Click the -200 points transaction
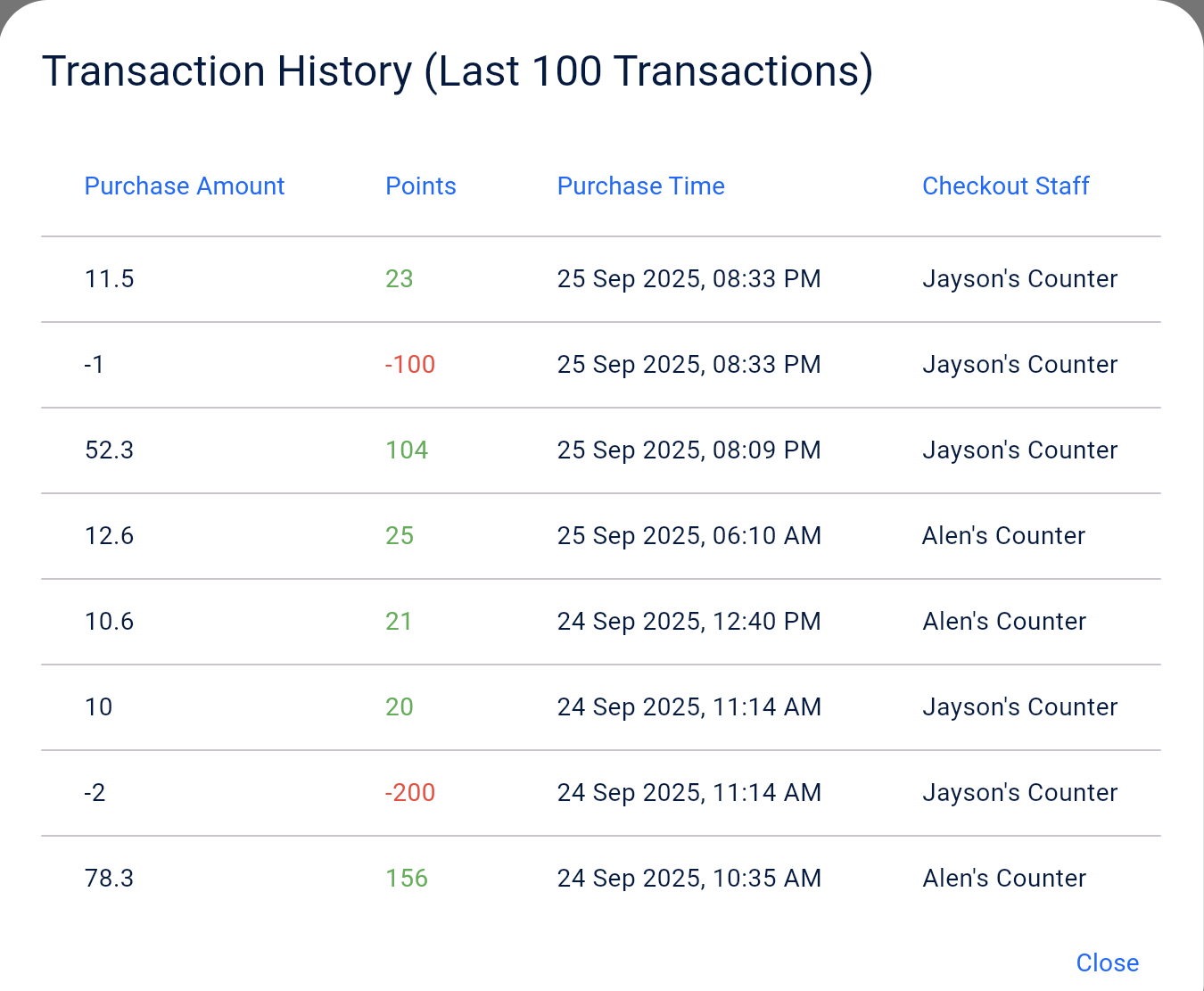The height and width of the screenshot is (991, 1204). [409, 792]
